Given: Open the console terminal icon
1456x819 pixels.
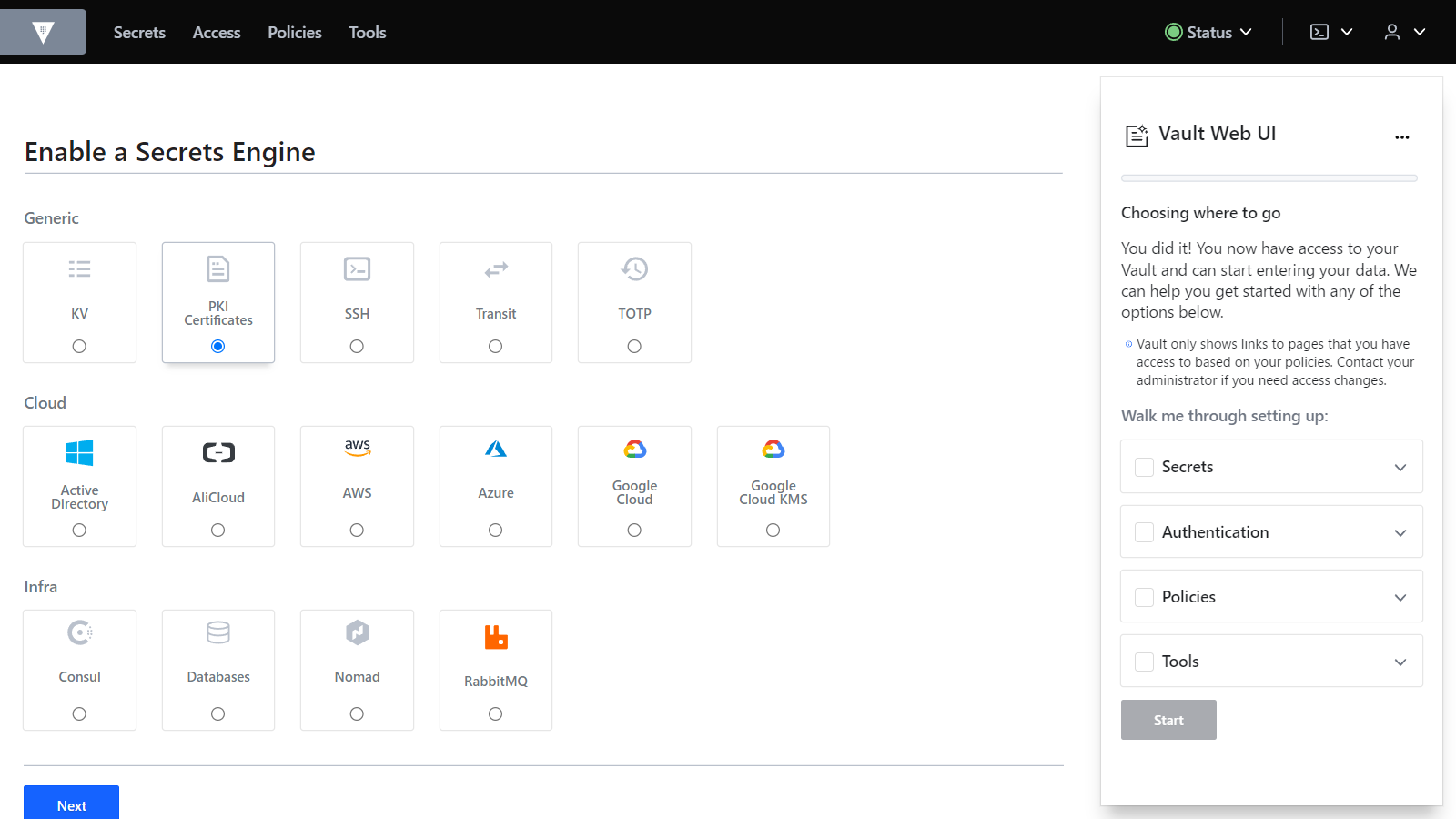Looking at the screenshot, I should tap(1319, 32).
